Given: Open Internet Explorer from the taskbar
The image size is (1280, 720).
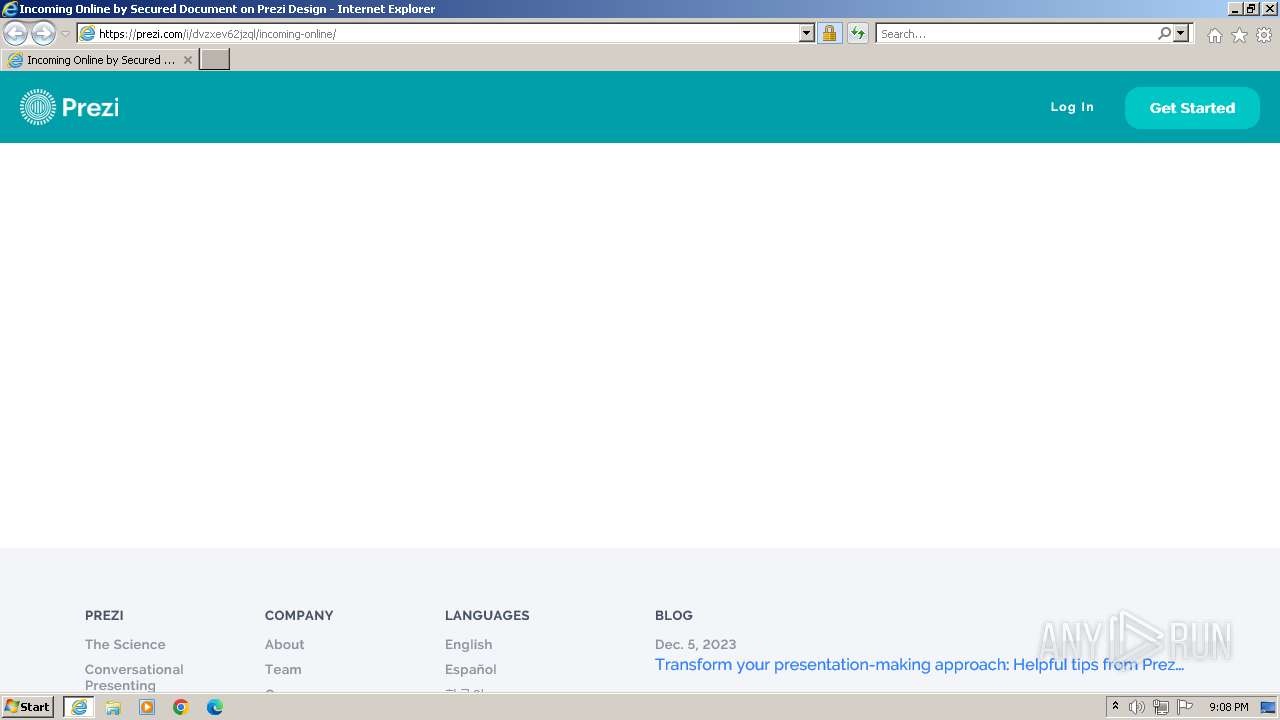Looking at the screenshot, I should [x=79, y=707].
